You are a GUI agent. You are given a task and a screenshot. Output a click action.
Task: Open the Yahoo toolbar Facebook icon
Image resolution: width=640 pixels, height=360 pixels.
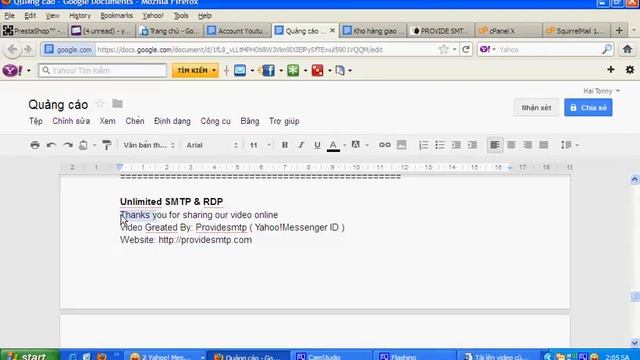point(268,70)
